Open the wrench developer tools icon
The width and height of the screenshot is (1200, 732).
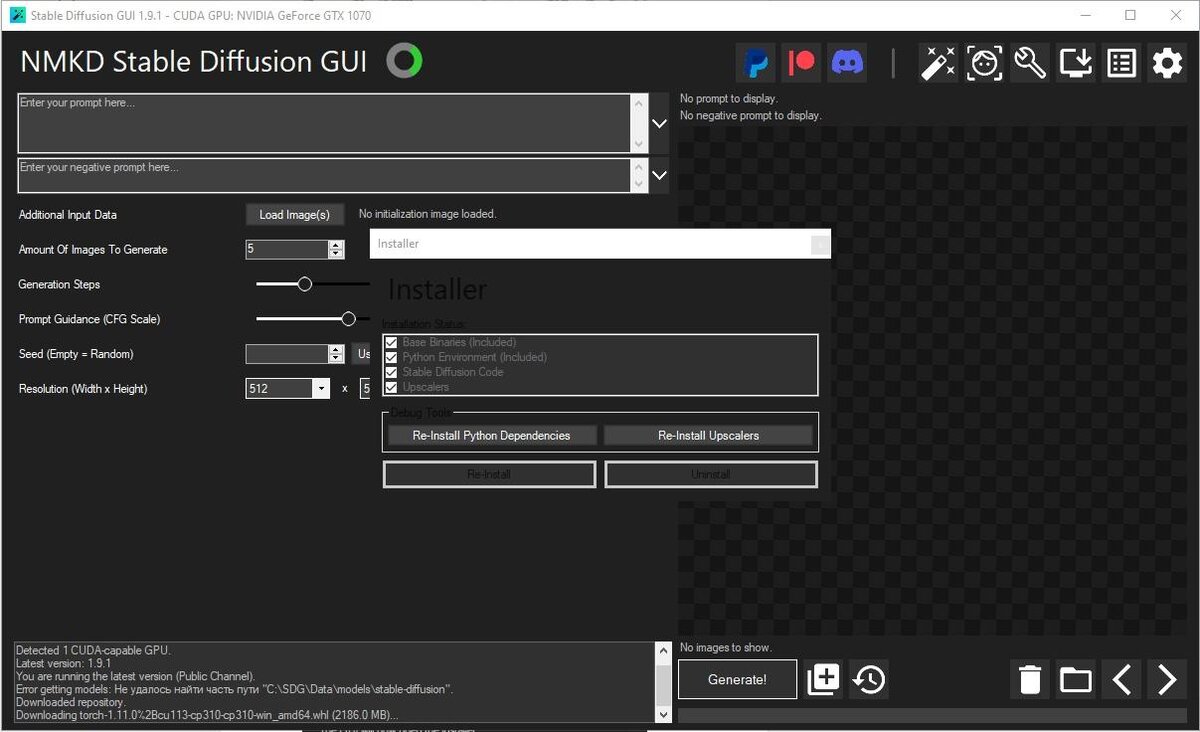1030,63
